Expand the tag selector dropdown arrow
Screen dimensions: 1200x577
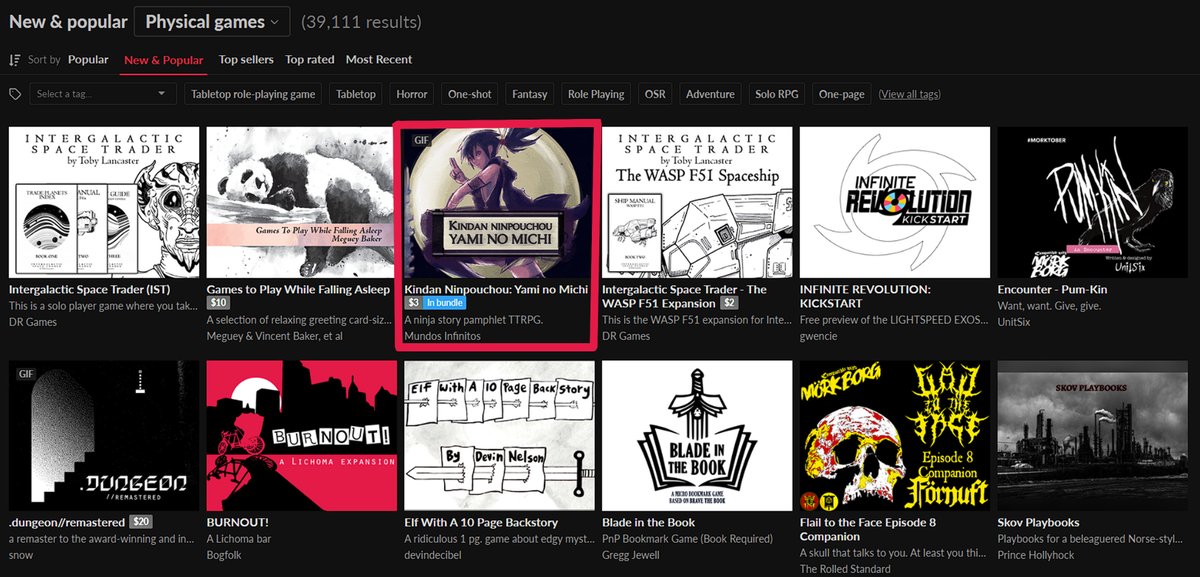tap(162, 94)
